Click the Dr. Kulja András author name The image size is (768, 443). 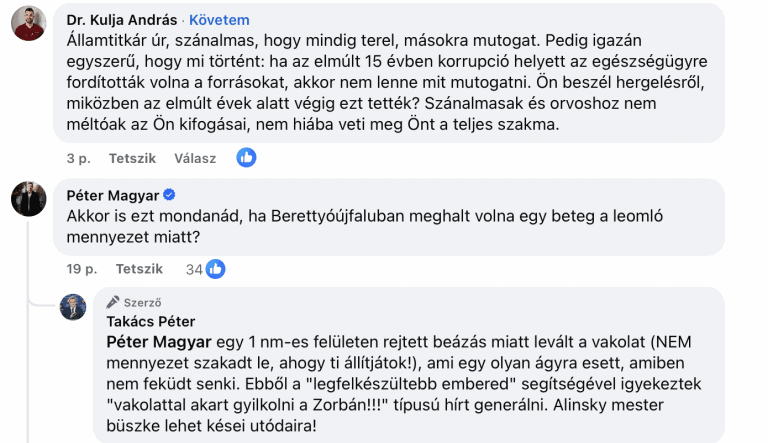point(120,20)
